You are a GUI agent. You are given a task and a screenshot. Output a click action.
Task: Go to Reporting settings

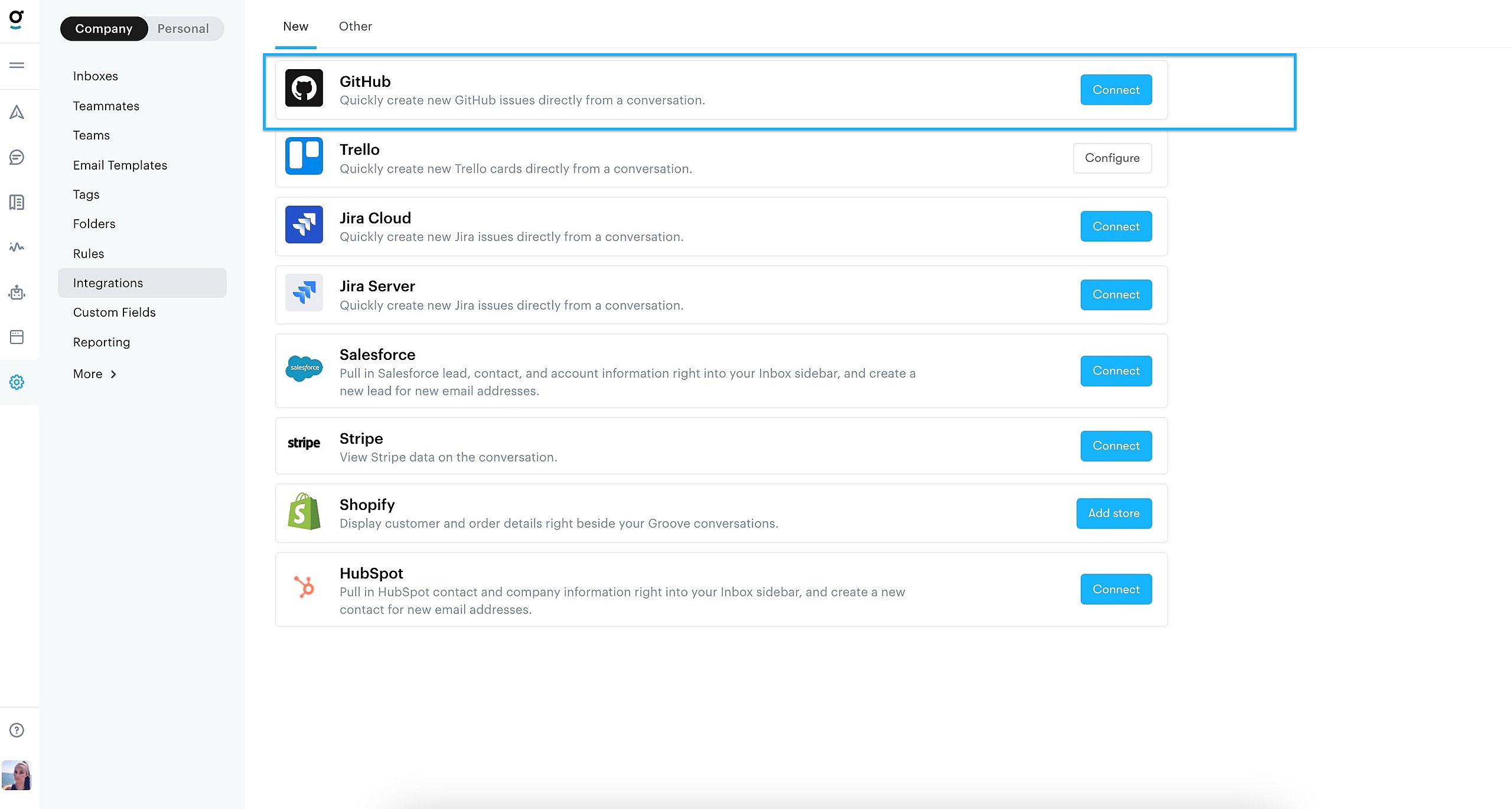(x=102, y=342)
